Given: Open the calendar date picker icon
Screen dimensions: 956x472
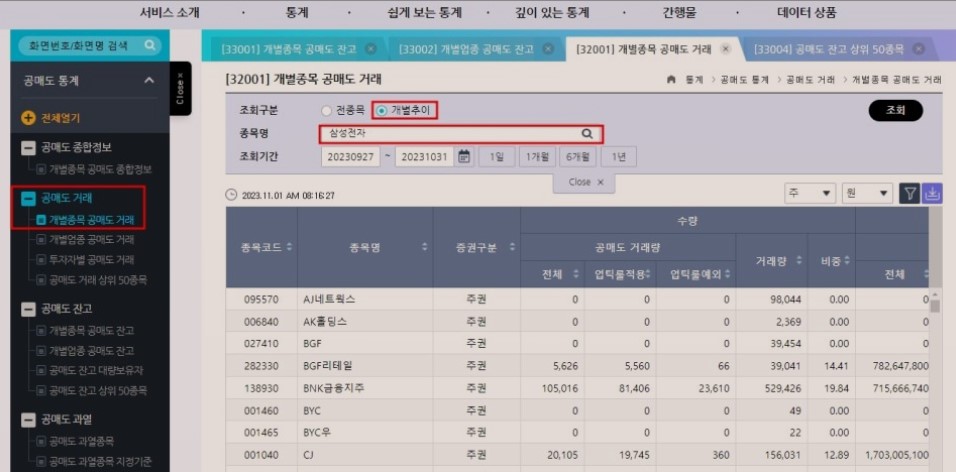Looking at the screenshot, I should [x=463, y=156].
